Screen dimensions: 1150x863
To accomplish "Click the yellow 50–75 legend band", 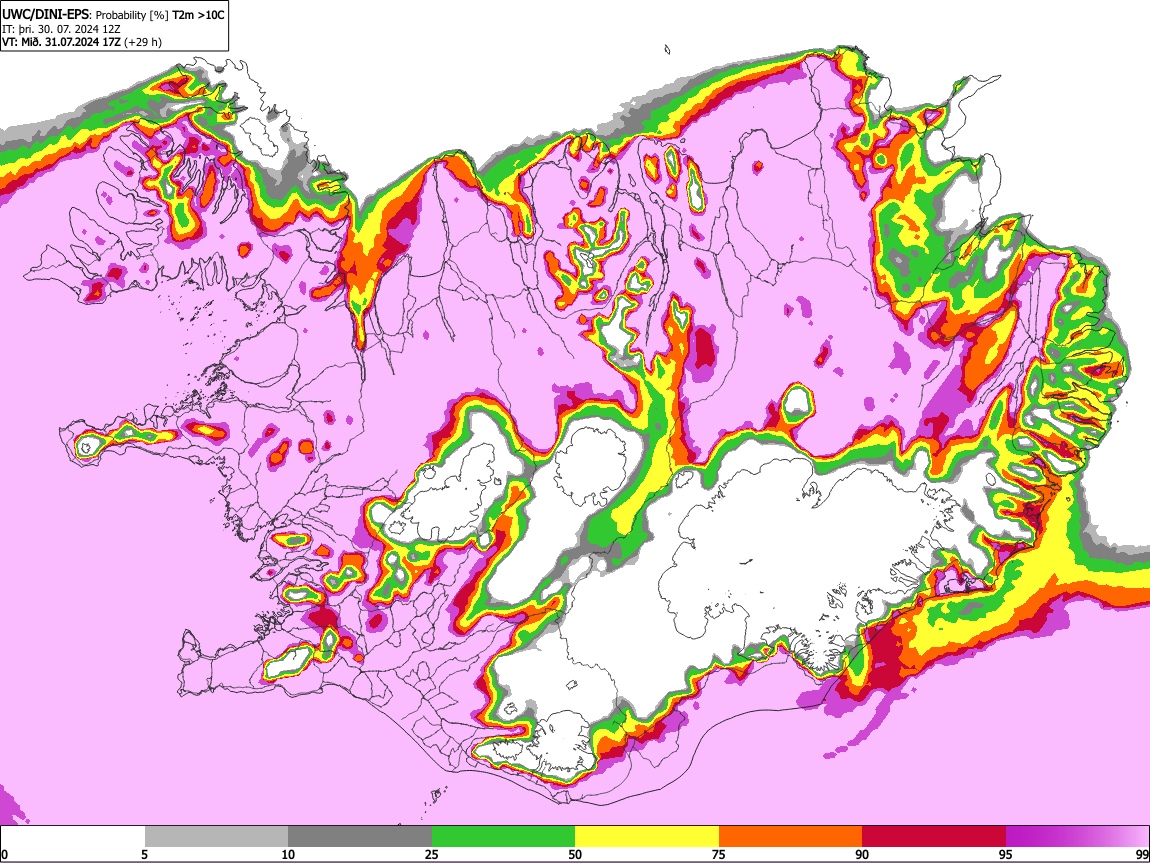I will [x=647, y=837].
